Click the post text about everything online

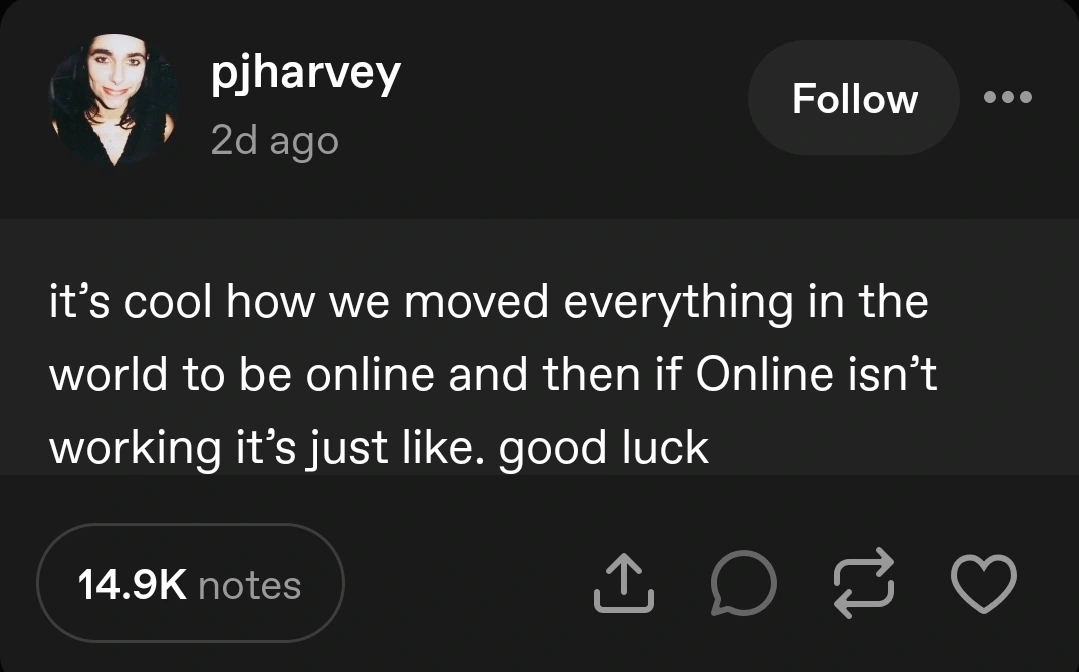point(490,375)
